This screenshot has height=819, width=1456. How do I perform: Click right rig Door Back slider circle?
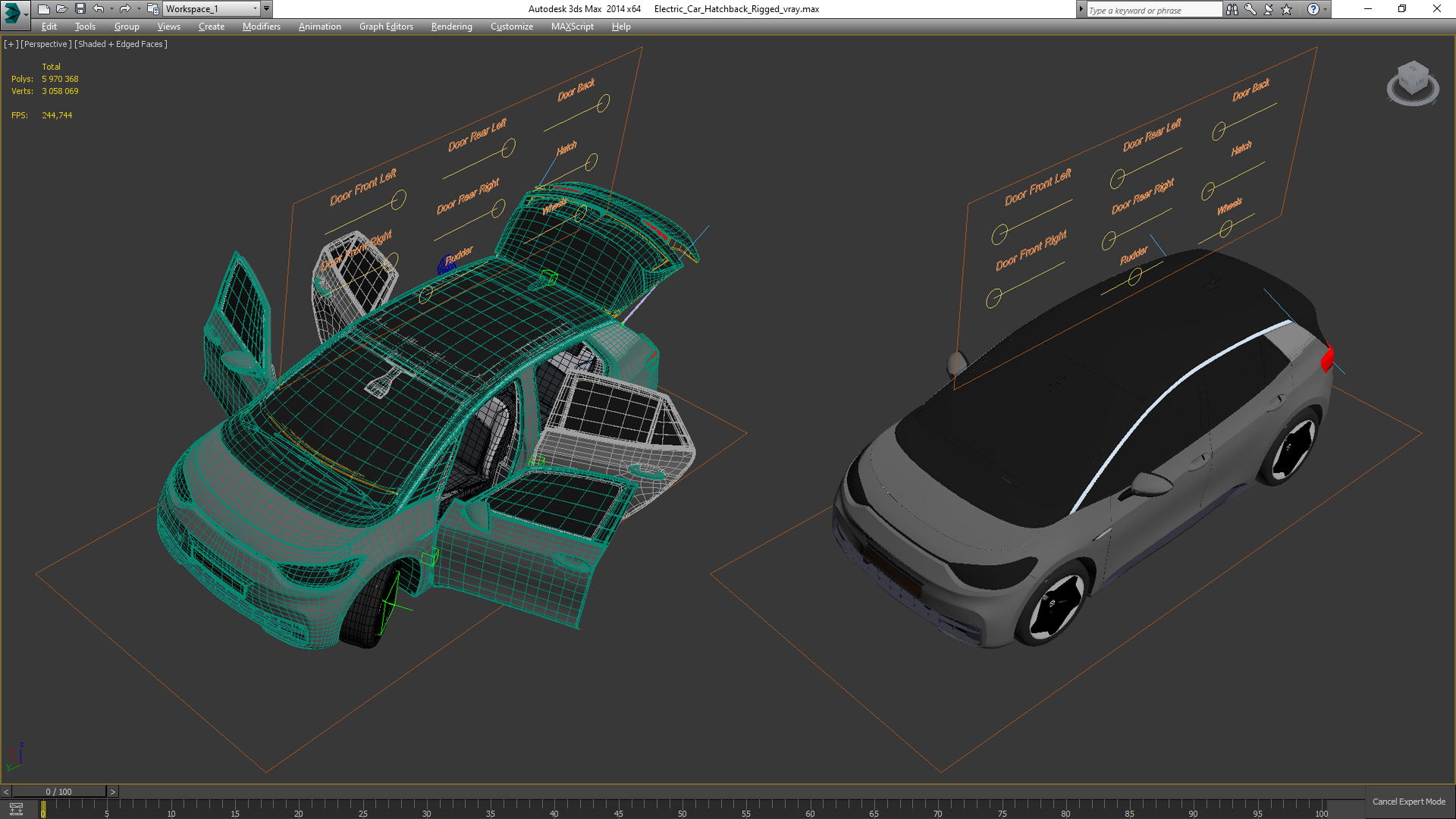click(x=1219, y=131)
